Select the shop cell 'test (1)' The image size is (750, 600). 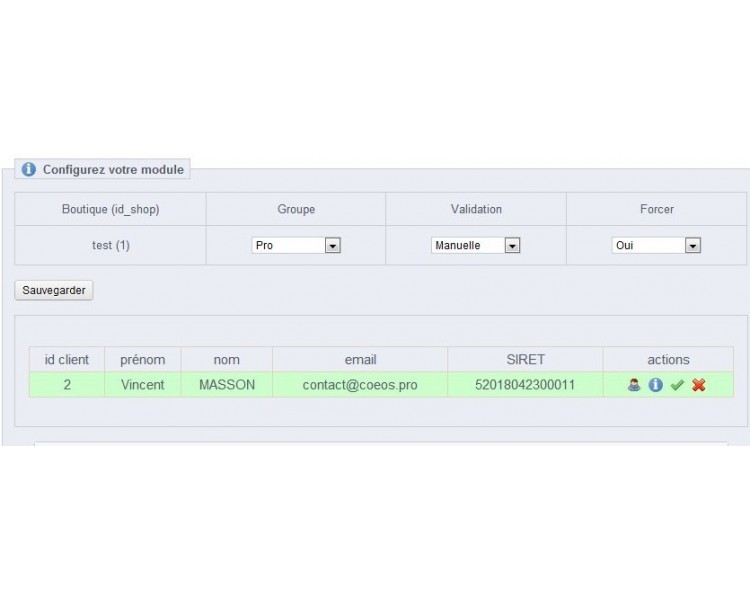click(110, 245)
